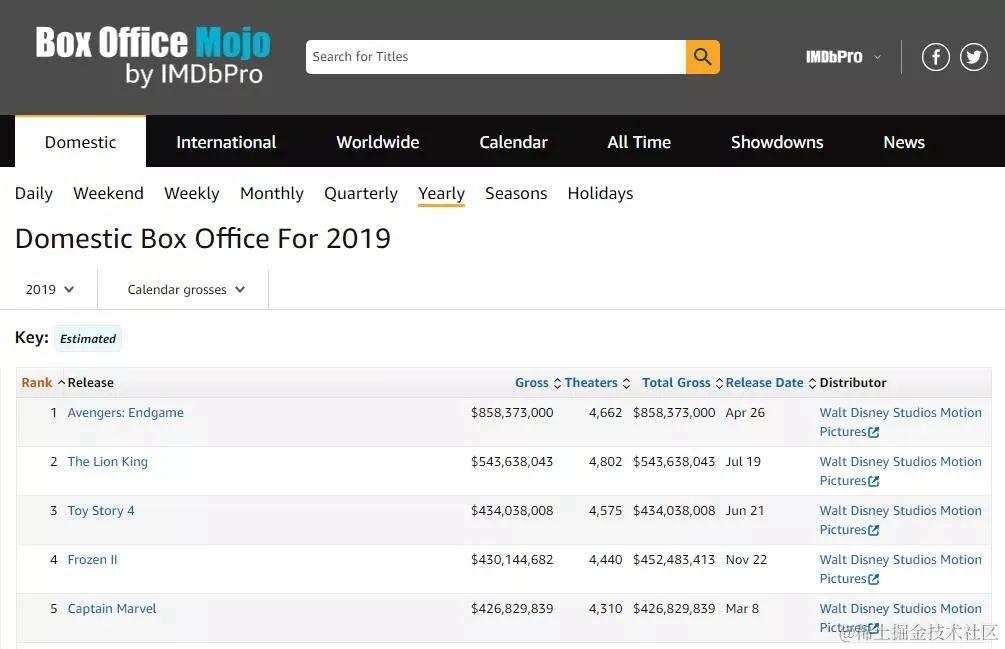The height and width of the screenshot is (649, 1005).
Task: Open external link icon in Toy Story 4 row
Action: pyautogui.click(x=874, y=530)
